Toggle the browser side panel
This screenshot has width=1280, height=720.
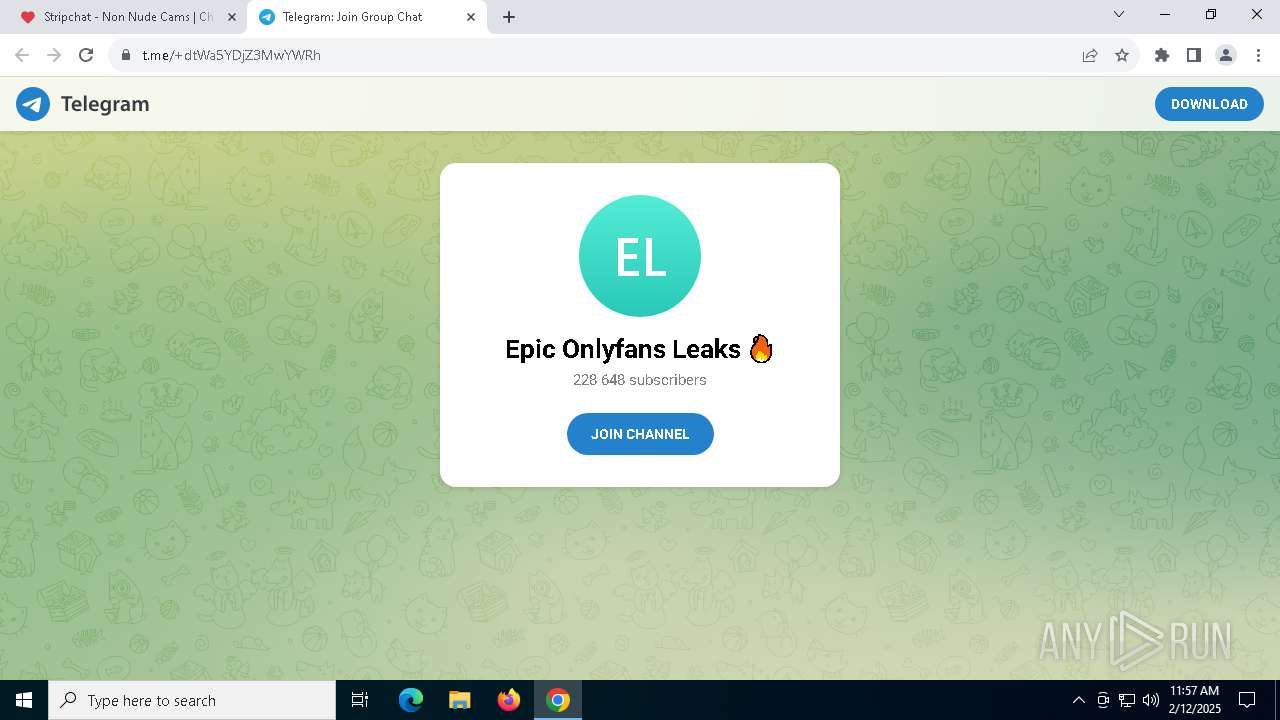(1194, 55)
